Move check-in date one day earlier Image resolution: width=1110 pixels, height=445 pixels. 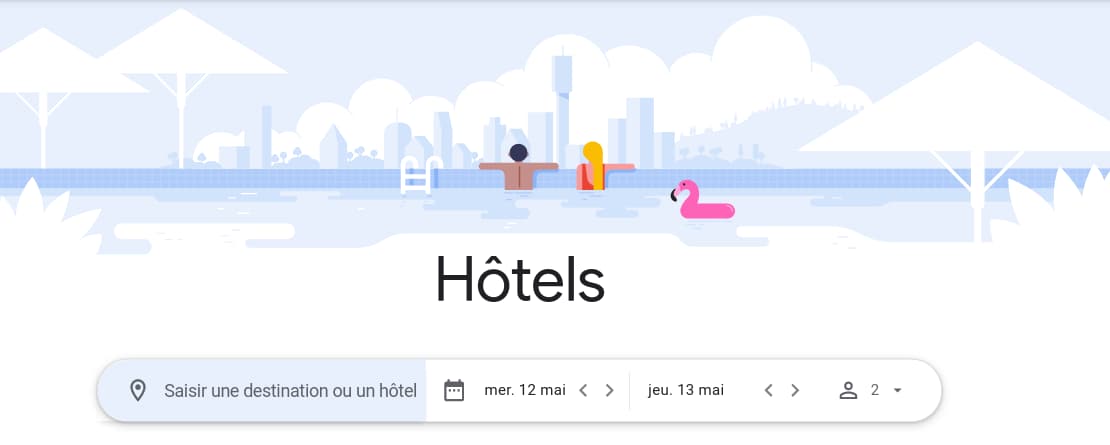[583, 391]
